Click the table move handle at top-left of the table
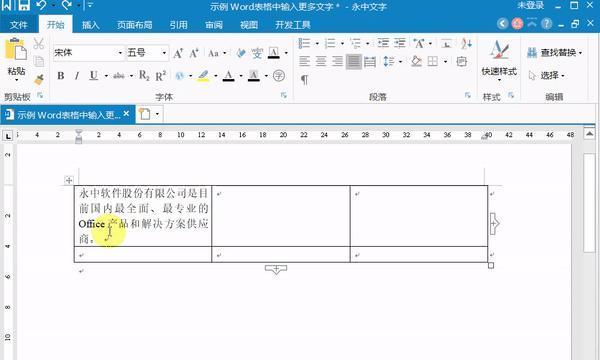600x360 pixels. pos(69,180)
